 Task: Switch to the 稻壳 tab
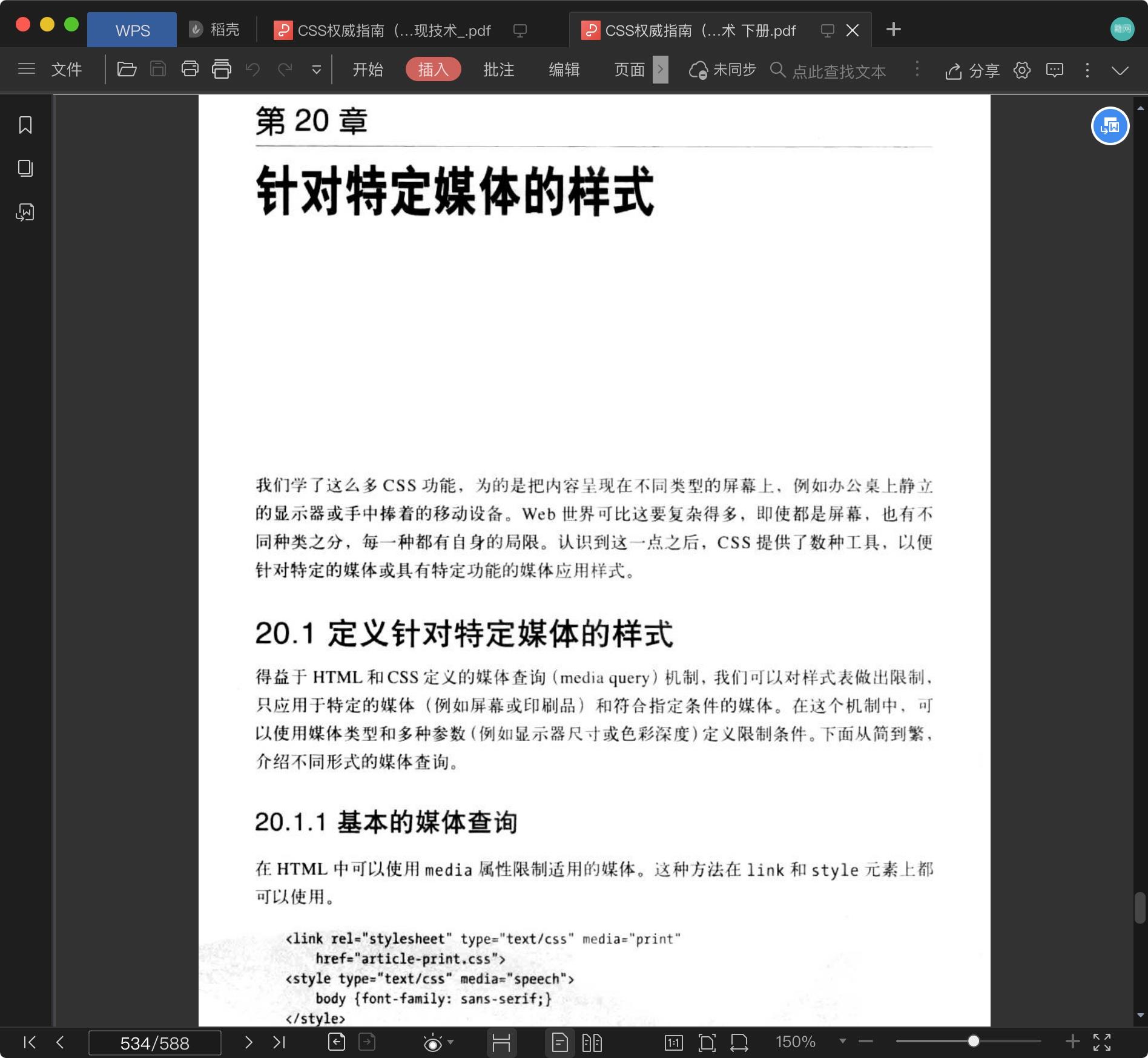(x=215, y=30)
